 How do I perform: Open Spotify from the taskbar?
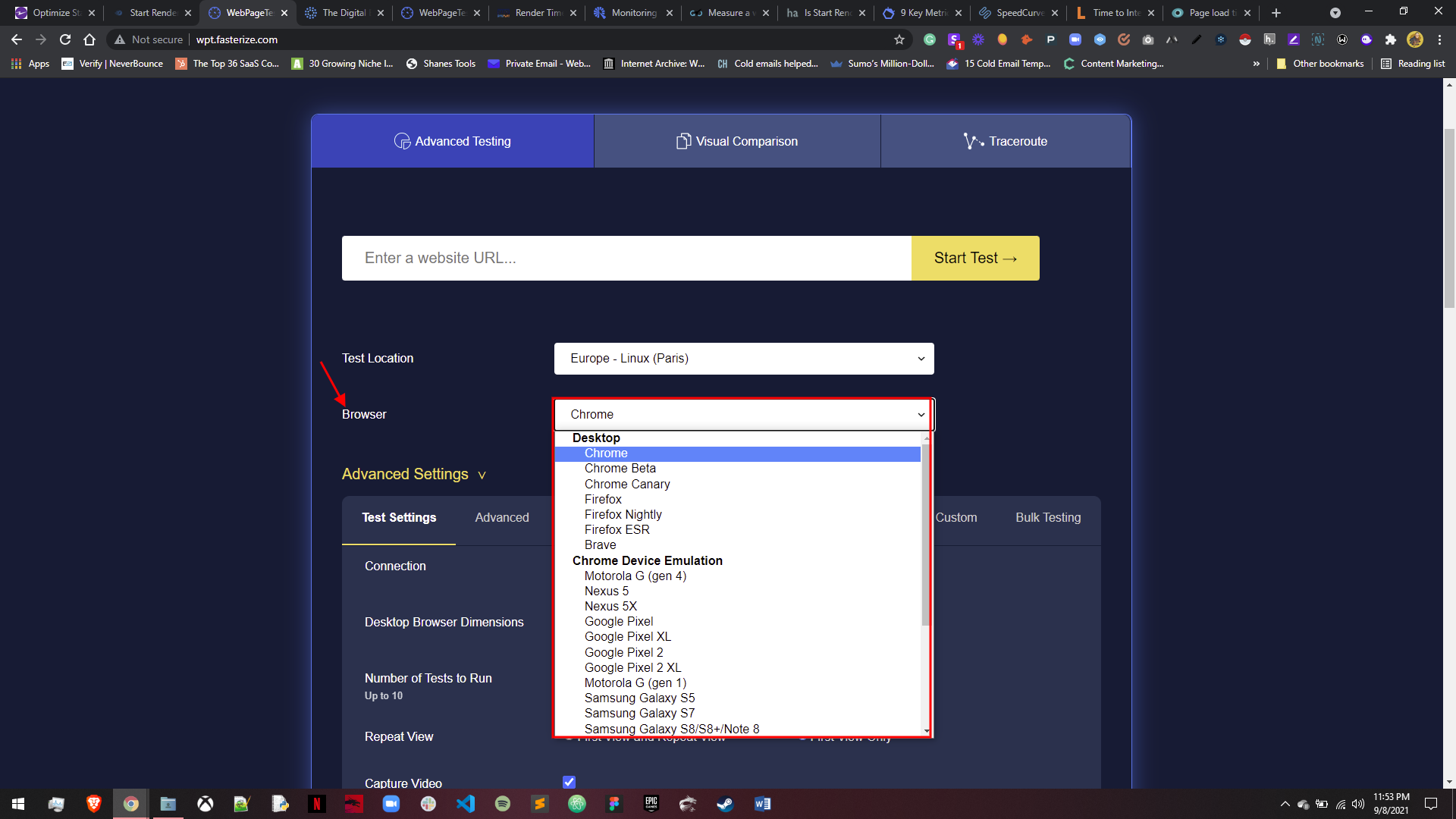[x=502, y=804]
